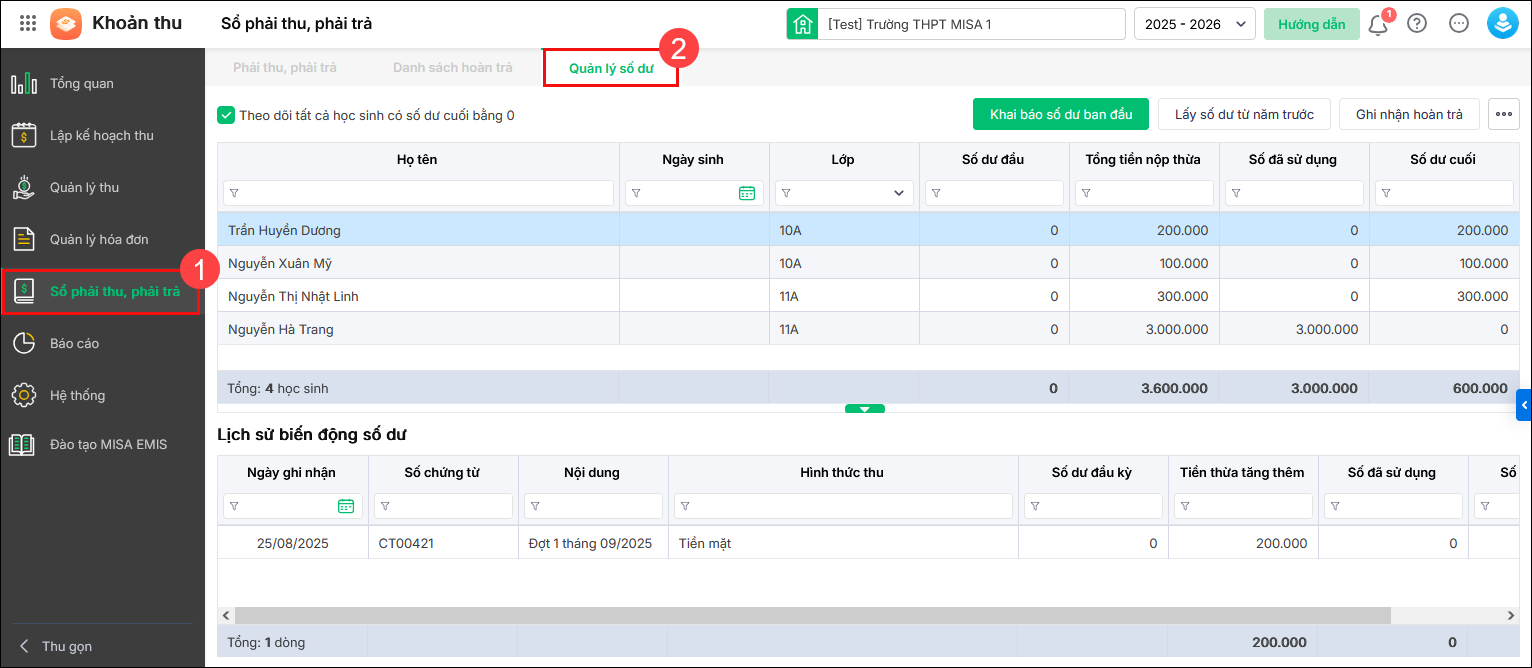Click the Quản lý hóa đơn document icon
The image size is (1532, 668).
tap(24, 239)
